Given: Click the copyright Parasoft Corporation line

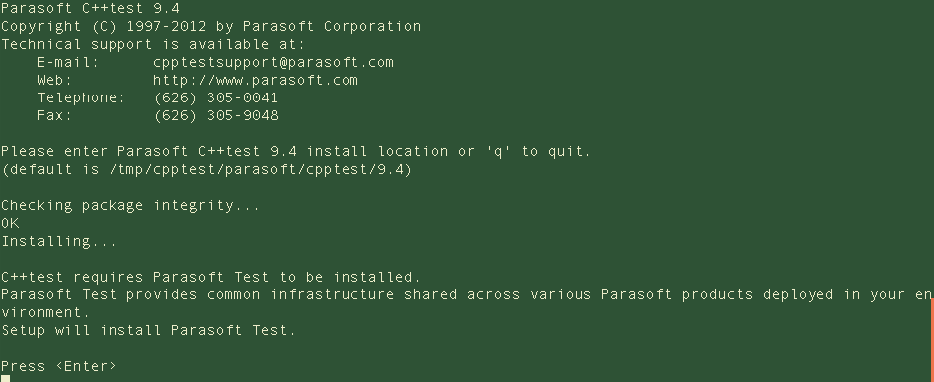Looking at the screenshot, I should (x=211, y=27).
